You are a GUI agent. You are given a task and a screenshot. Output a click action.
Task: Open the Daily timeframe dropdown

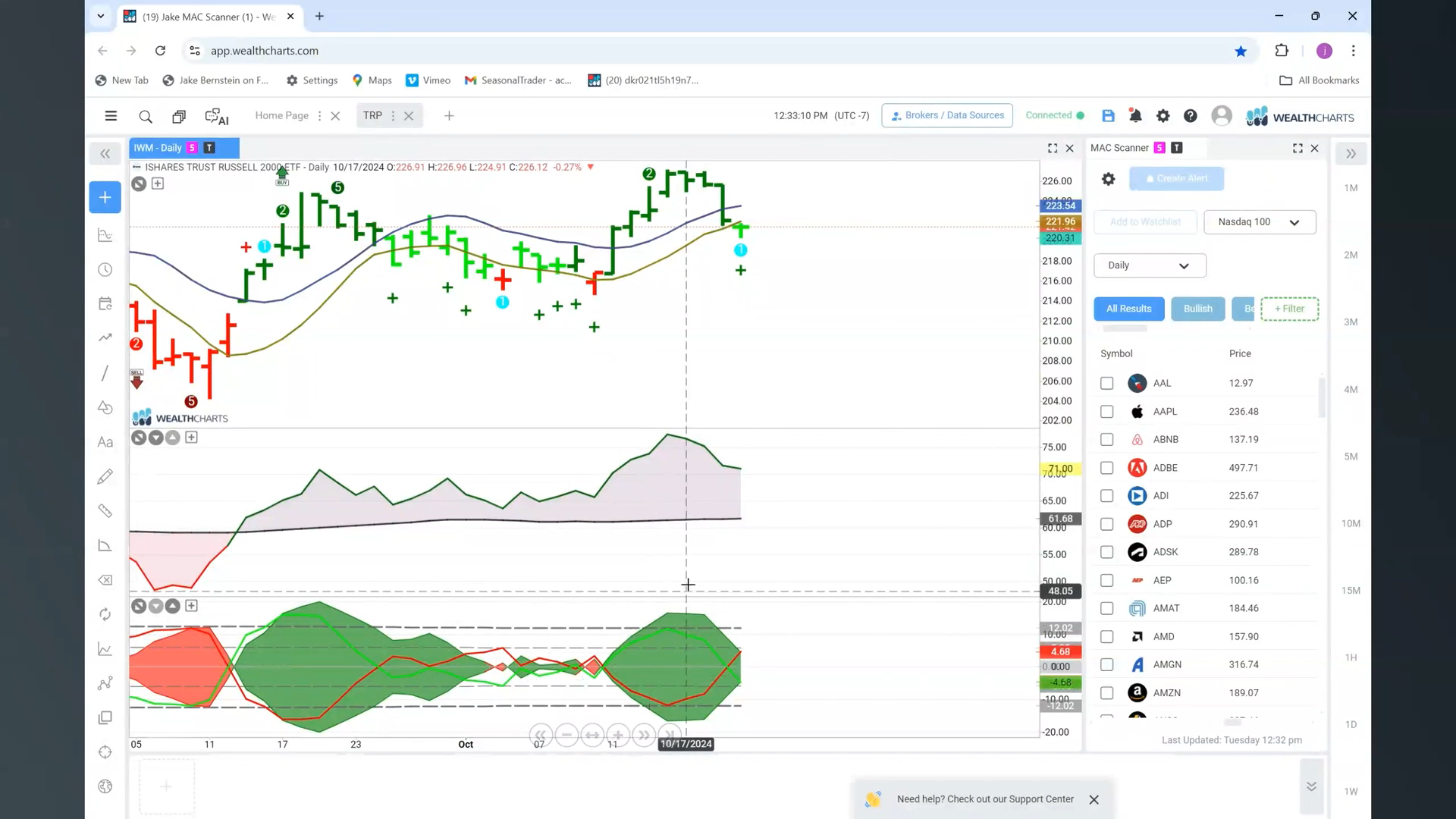[x=1150, y=265]
